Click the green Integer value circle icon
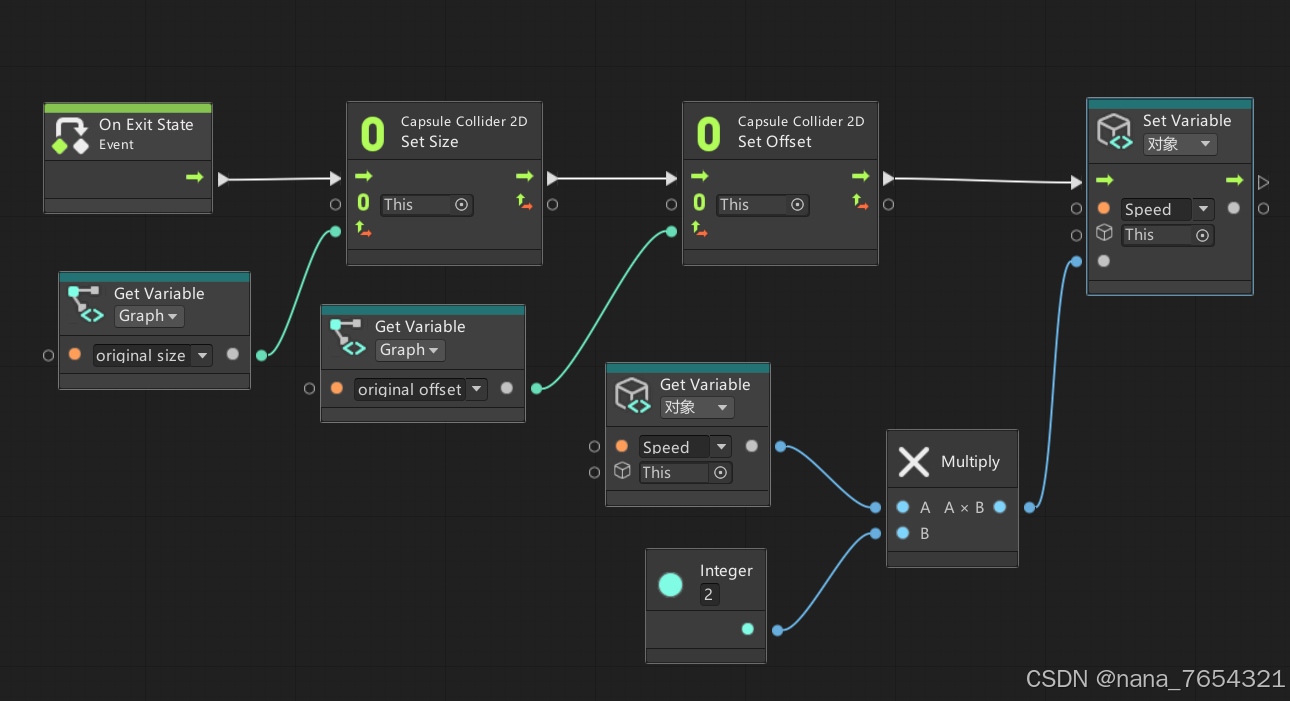Screen dimensions: 1290x701 pyautogui.click(x=670, y=584)
